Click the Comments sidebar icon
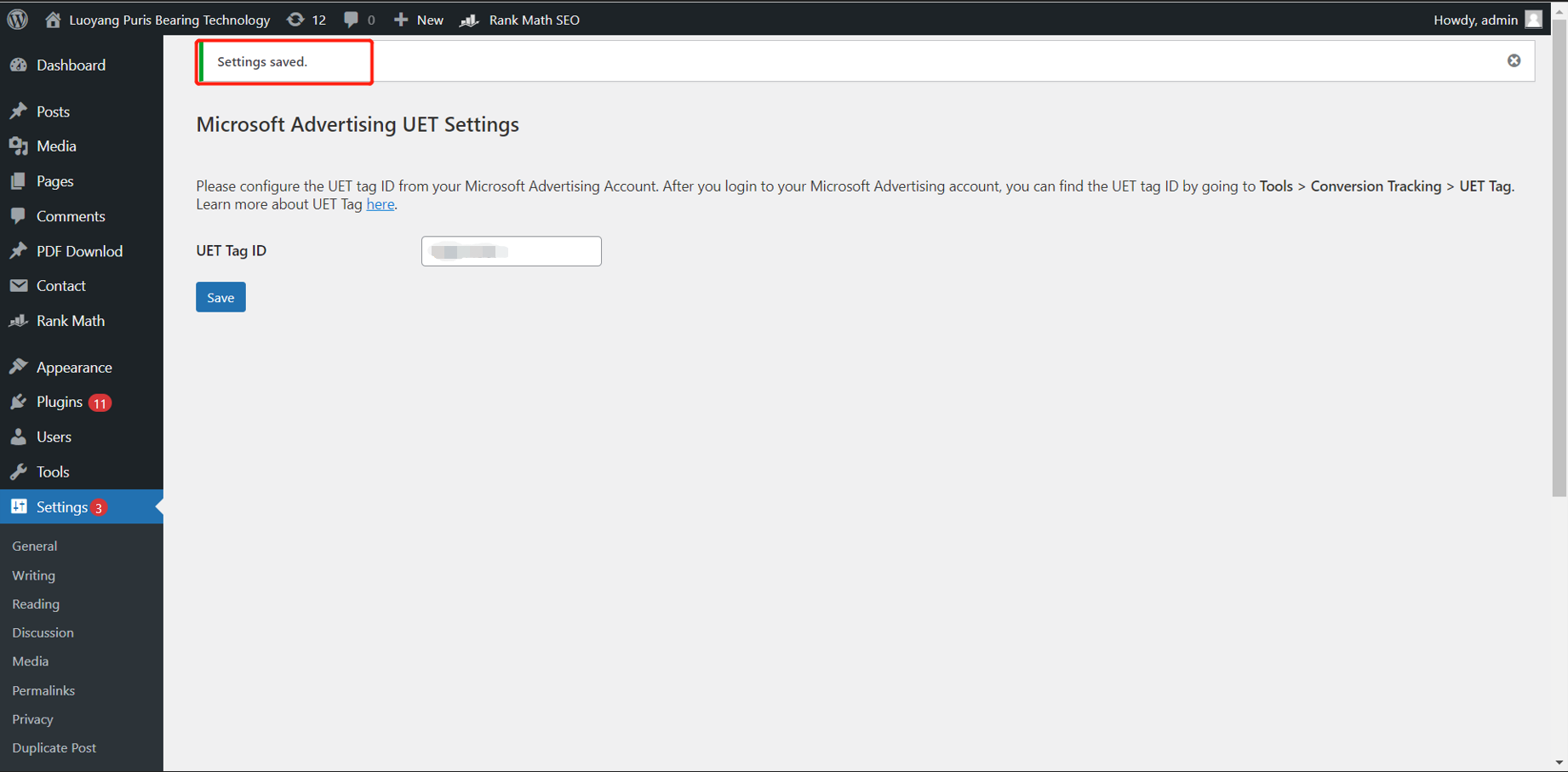Viewport: 1568px width, 772px height. tap(18, 216)
